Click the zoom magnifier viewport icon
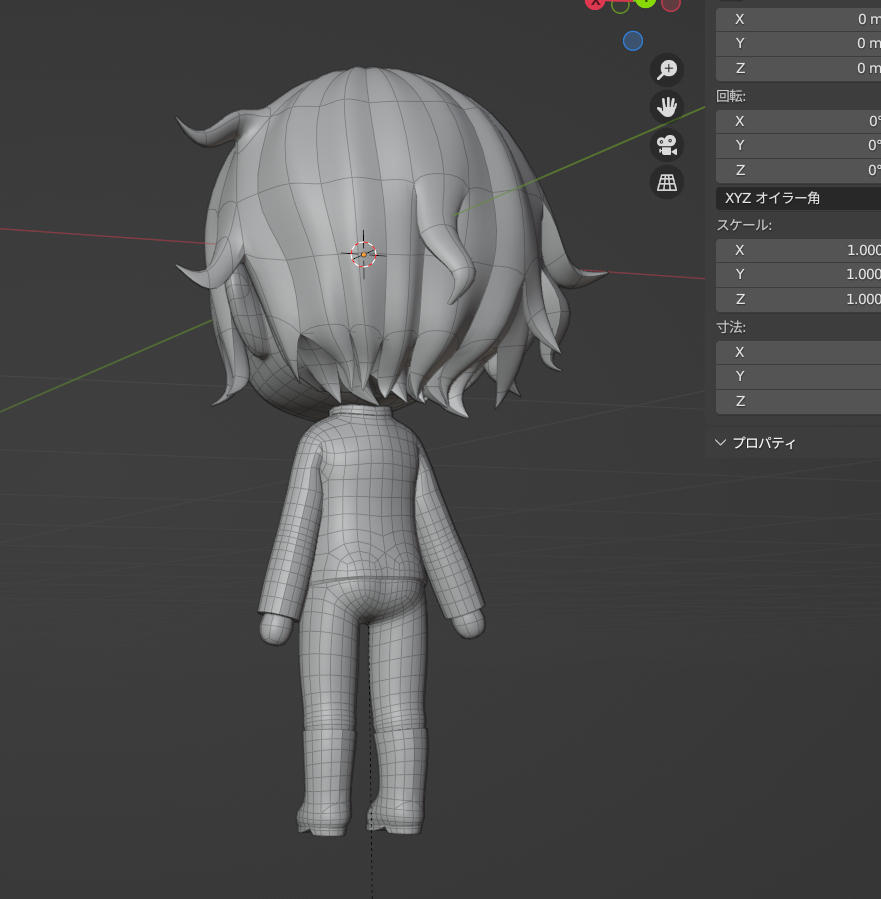The width and height of the screenshot is (881, 899). coord(667,69)
